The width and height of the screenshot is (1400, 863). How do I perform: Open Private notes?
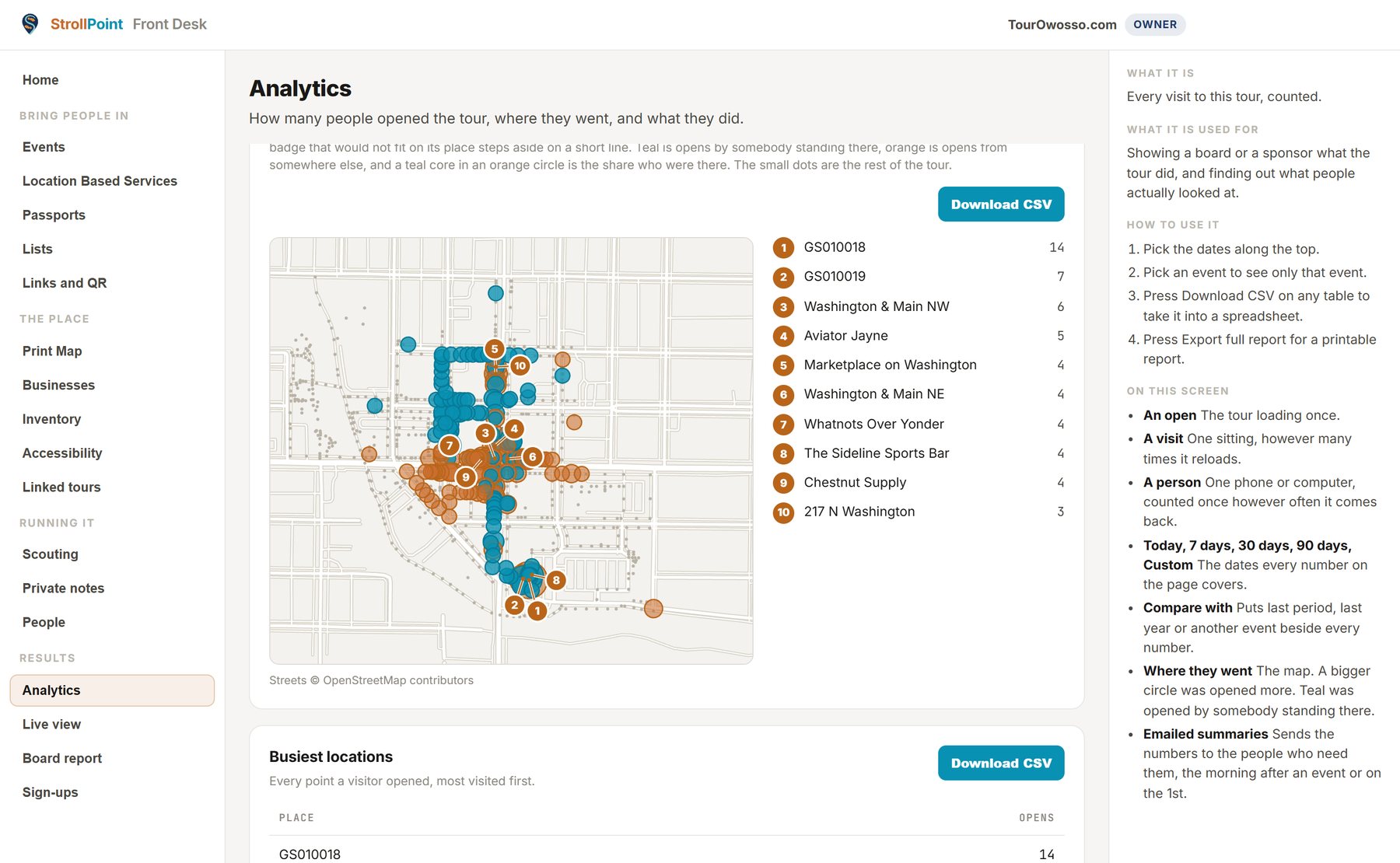point(112,589)
